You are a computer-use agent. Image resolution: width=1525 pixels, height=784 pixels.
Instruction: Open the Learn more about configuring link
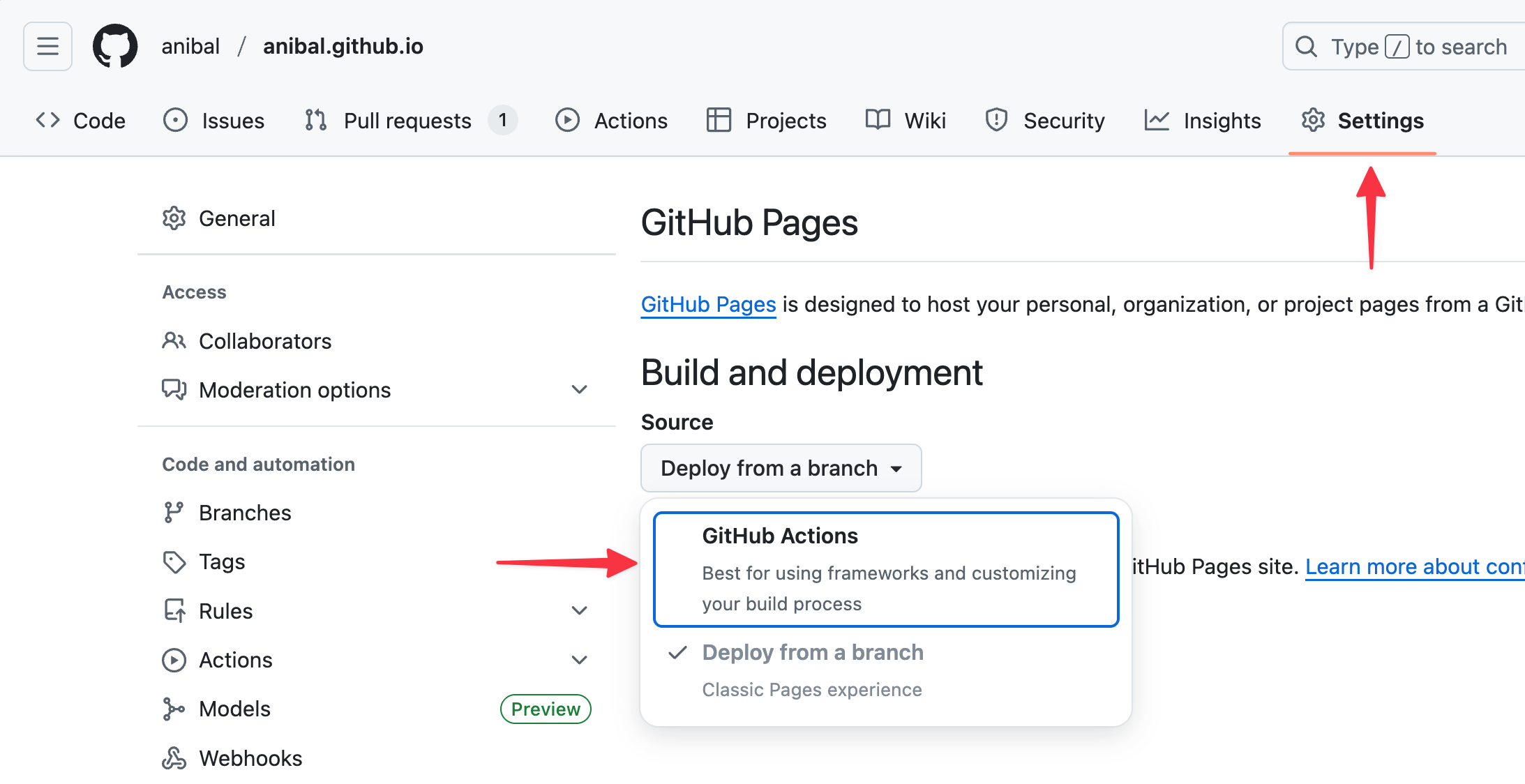pos(1414,566)
